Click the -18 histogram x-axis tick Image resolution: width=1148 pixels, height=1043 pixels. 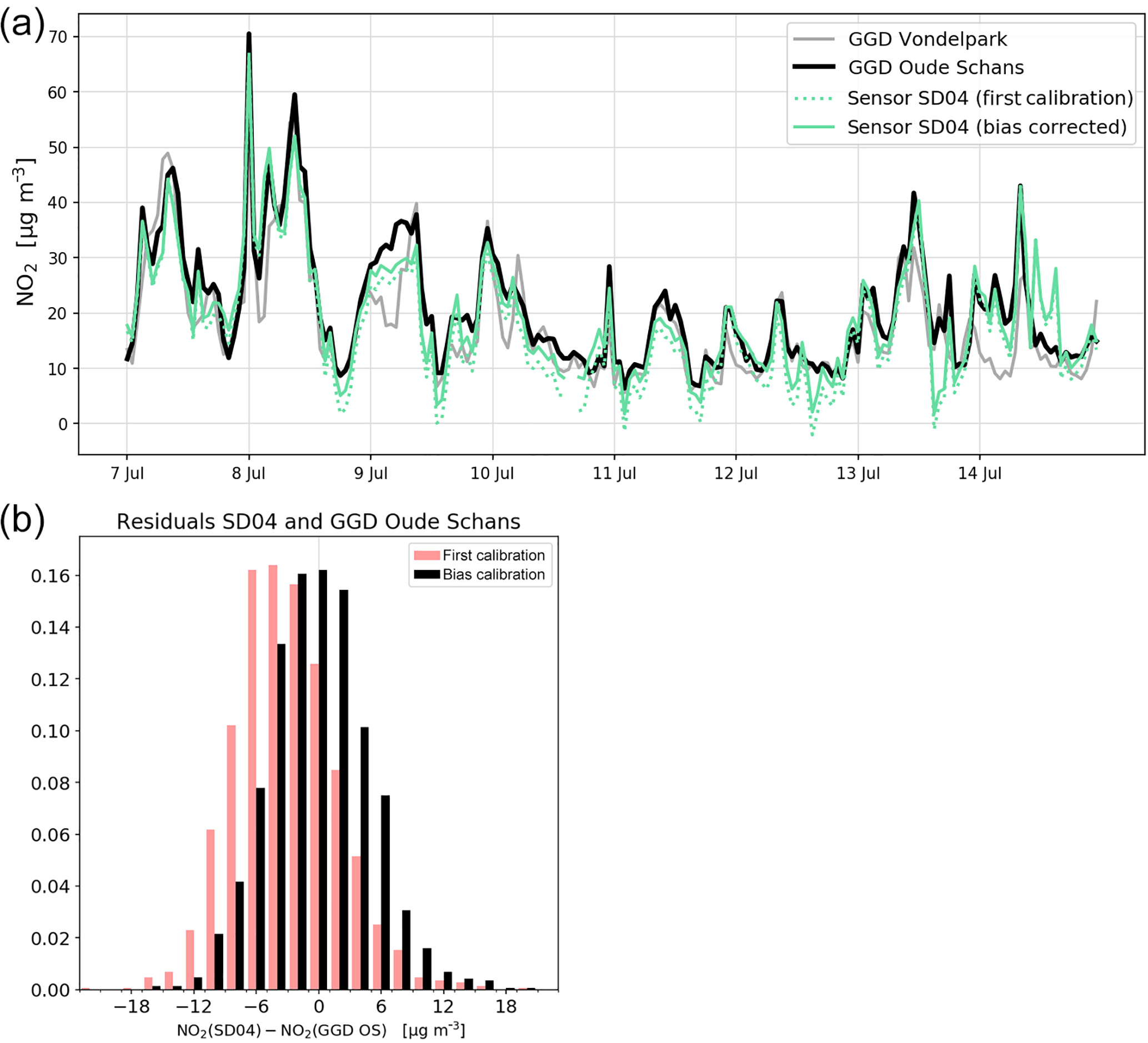(132, 1006)
